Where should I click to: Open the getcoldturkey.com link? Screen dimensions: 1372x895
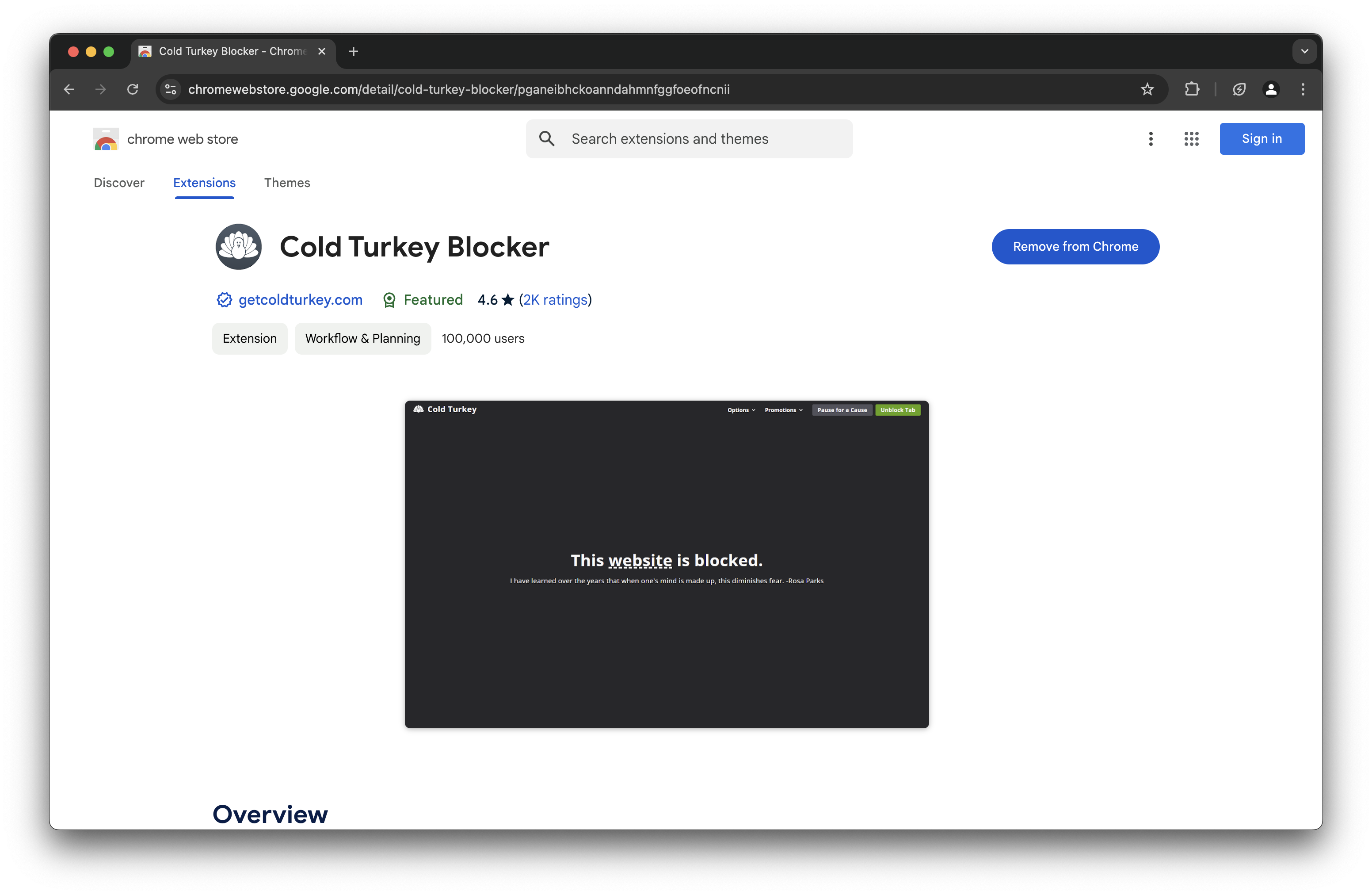click(300, 300)
